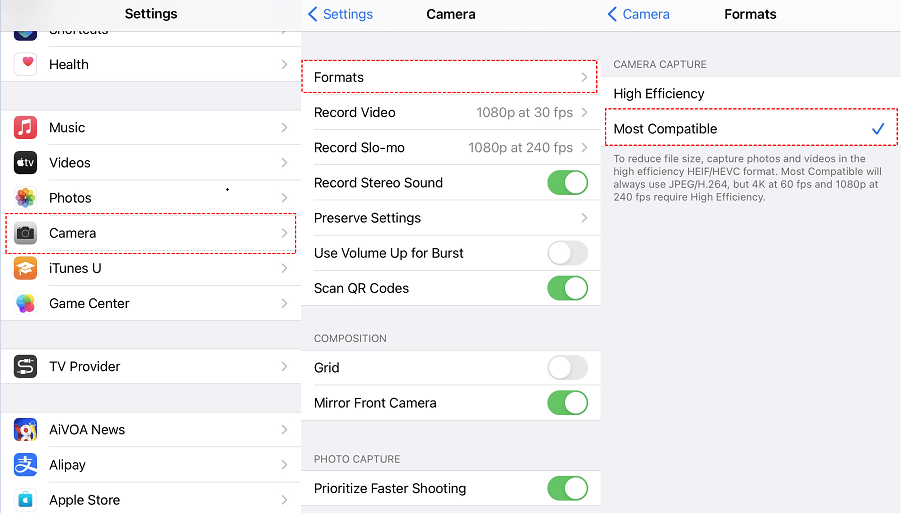Open the TV Provider icon
This screenshot has height=513, width=901.
pyautogui.click(x=26, y=367)
